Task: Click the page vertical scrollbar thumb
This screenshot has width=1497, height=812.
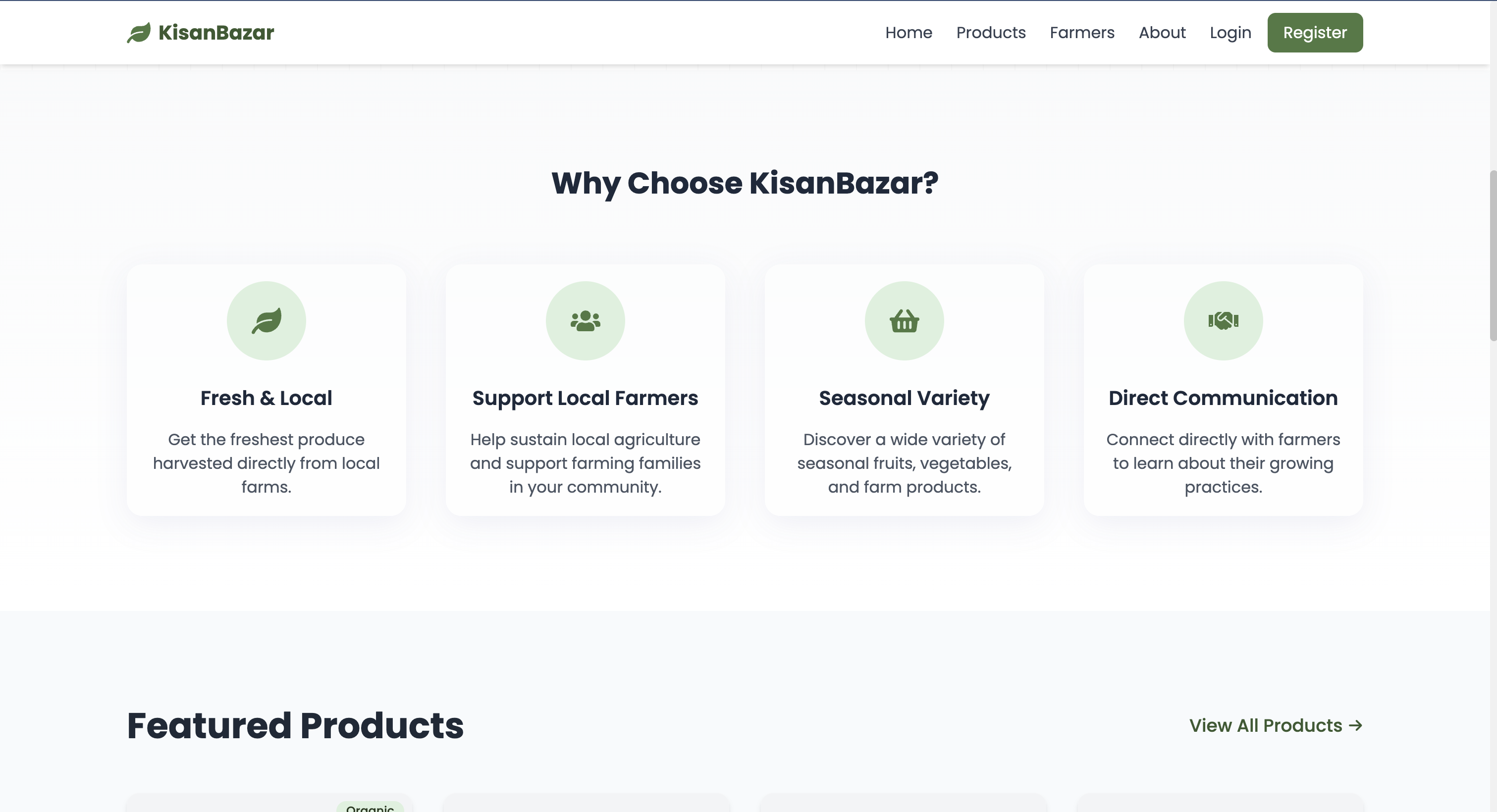Action: coord(1493,255)
